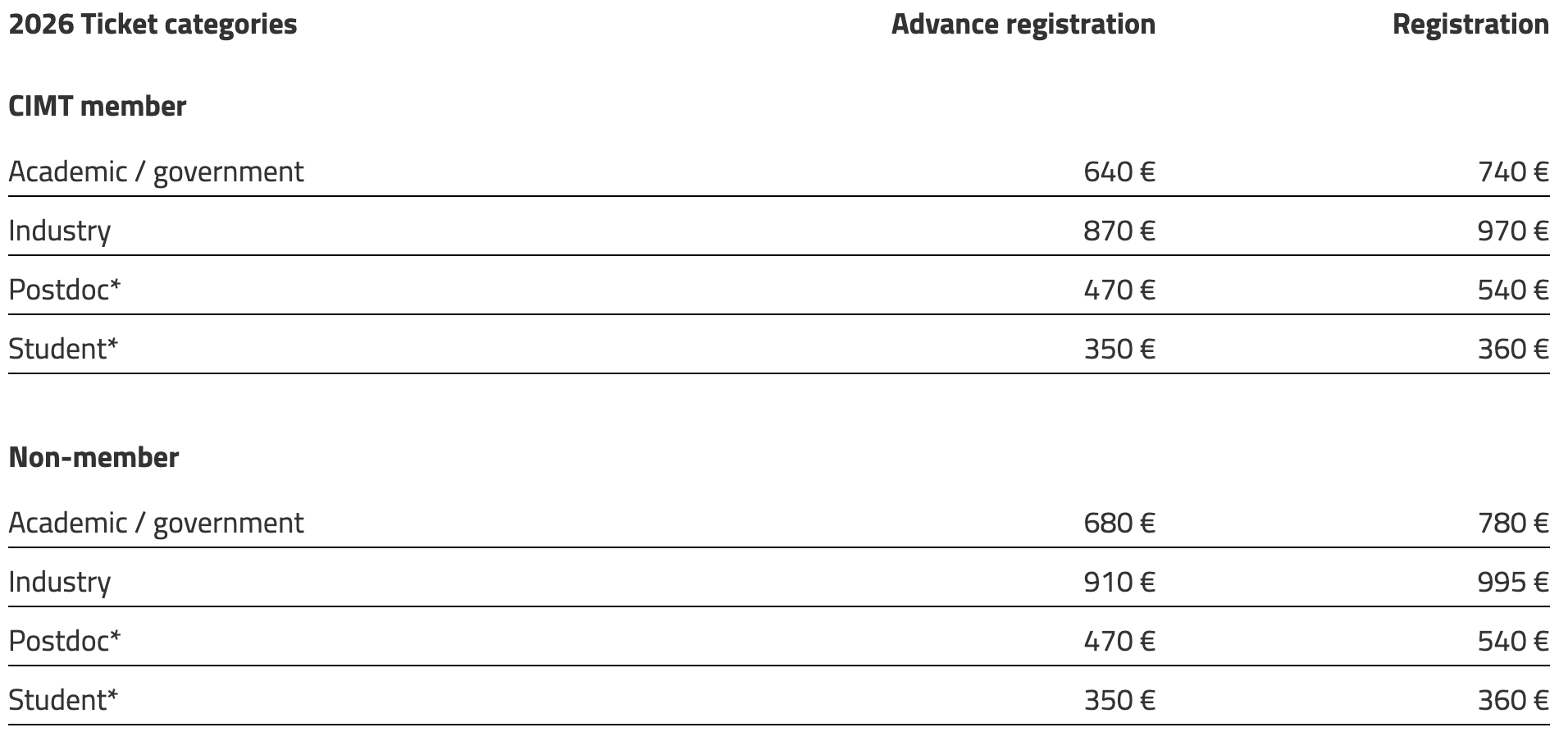
Task: Select the 870 € advance price
Action: (1119, 231)
